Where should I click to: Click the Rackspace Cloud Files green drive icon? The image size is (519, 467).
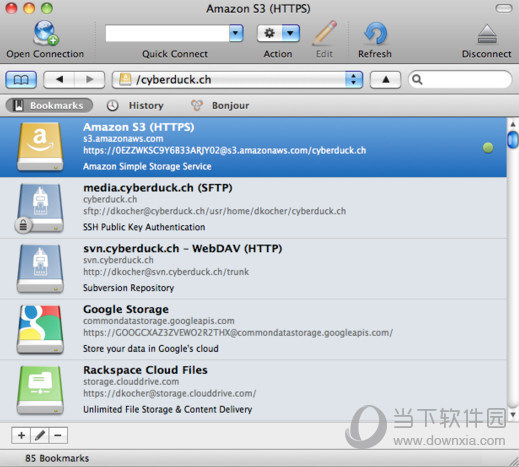(40, 390)
